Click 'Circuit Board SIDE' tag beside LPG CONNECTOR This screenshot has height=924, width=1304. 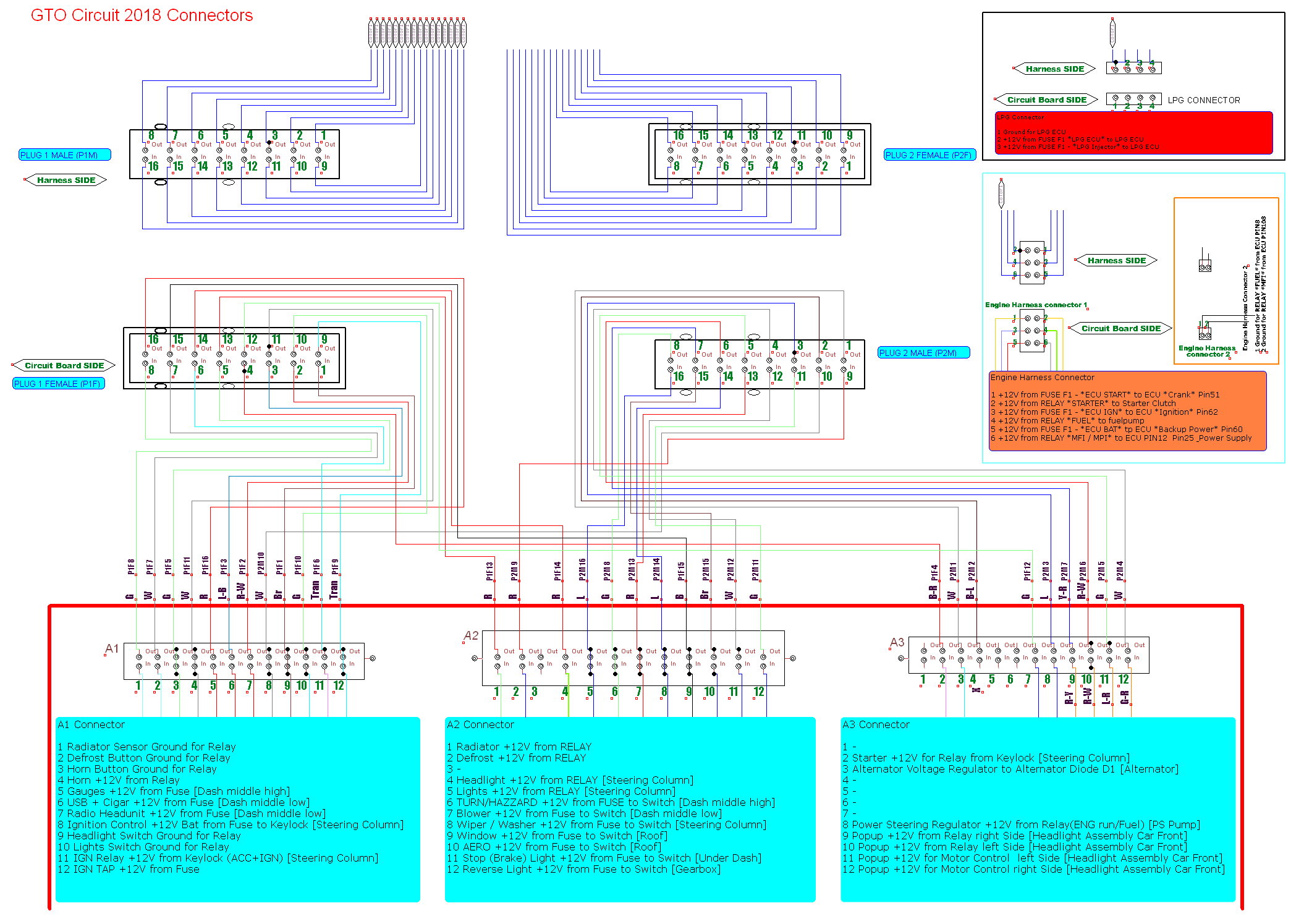coord(1046,100)
